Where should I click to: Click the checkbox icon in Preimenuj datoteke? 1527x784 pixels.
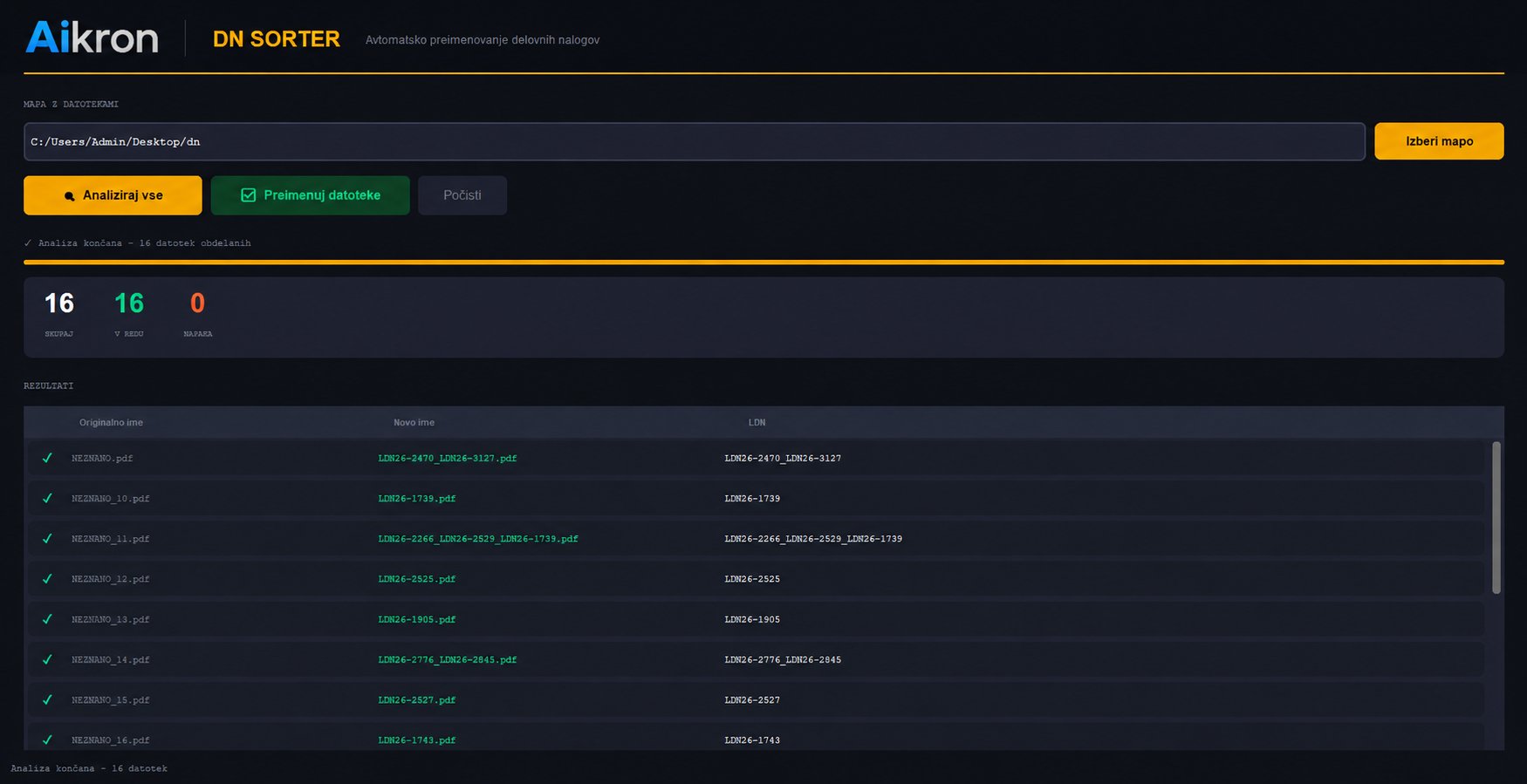[249, 195]
